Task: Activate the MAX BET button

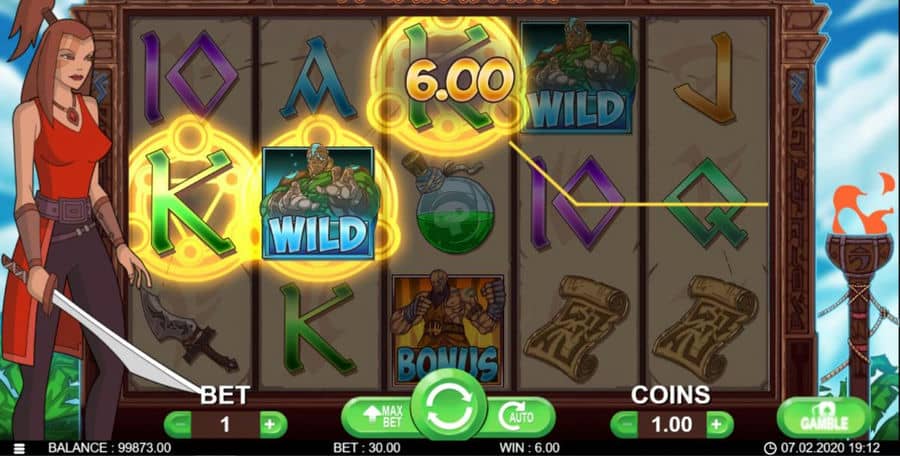Action: point(379,417)
